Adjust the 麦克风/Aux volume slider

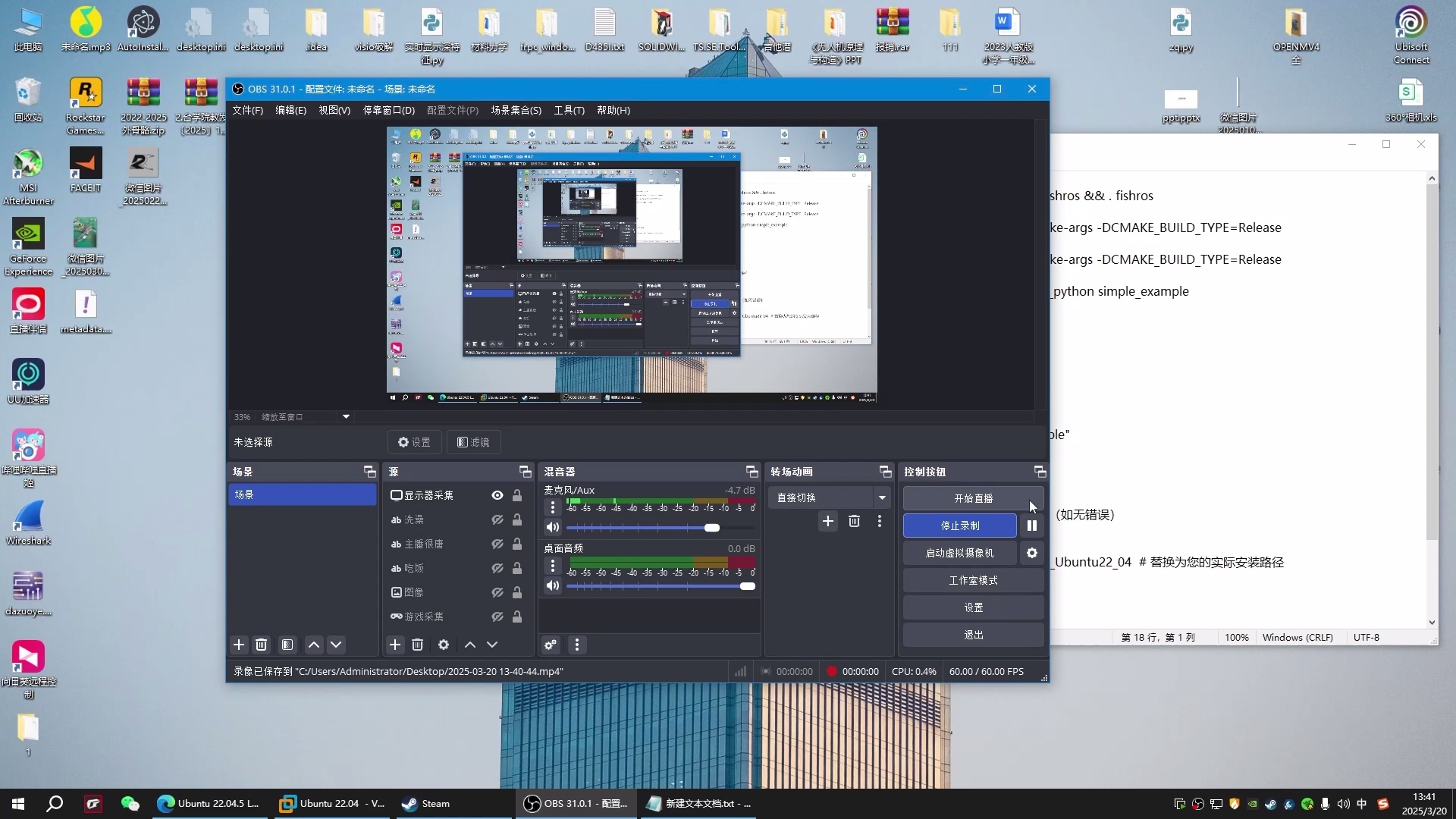pos(711,528)
